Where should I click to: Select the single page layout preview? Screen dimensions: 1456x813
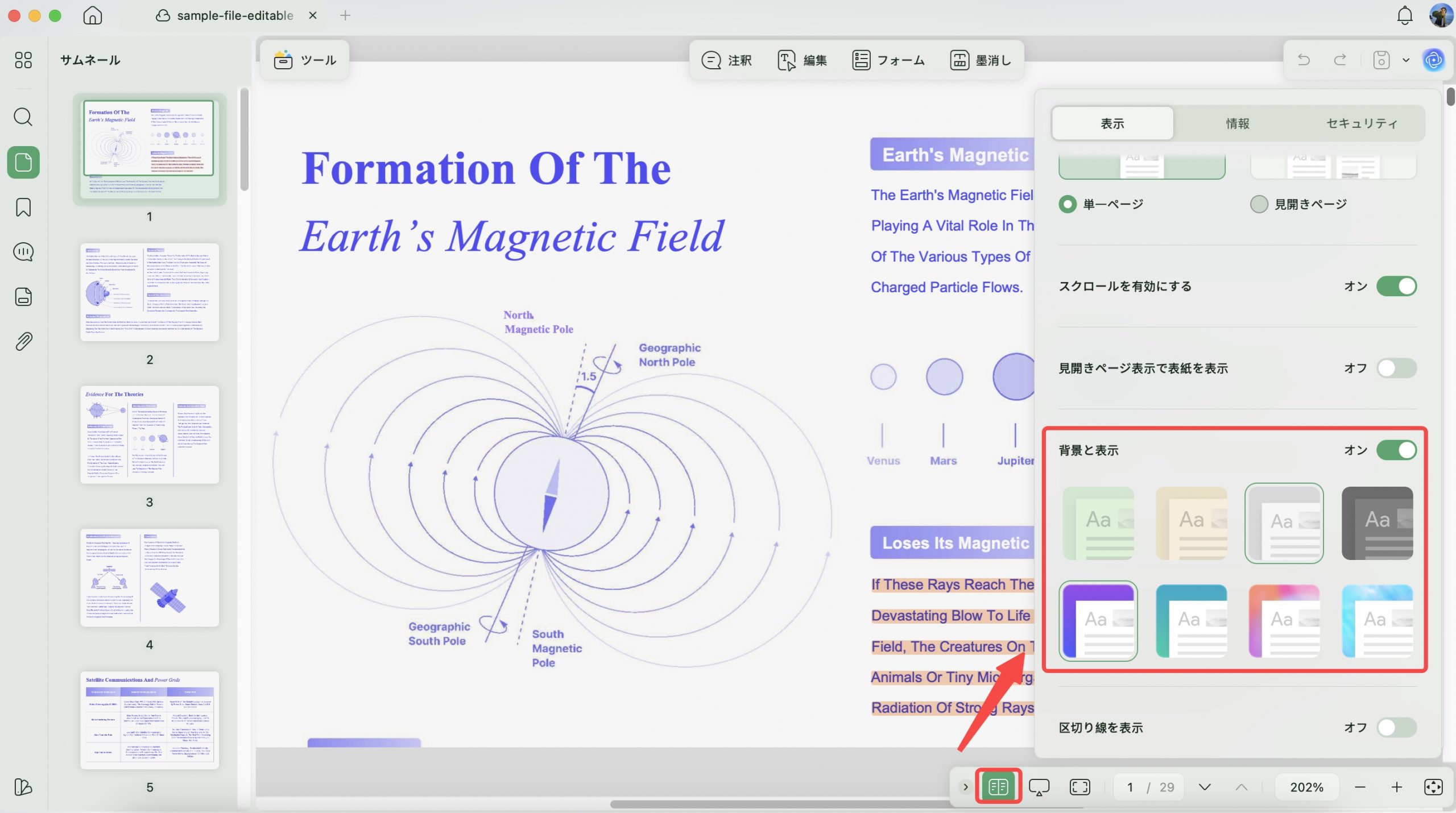coord(1141,165)
